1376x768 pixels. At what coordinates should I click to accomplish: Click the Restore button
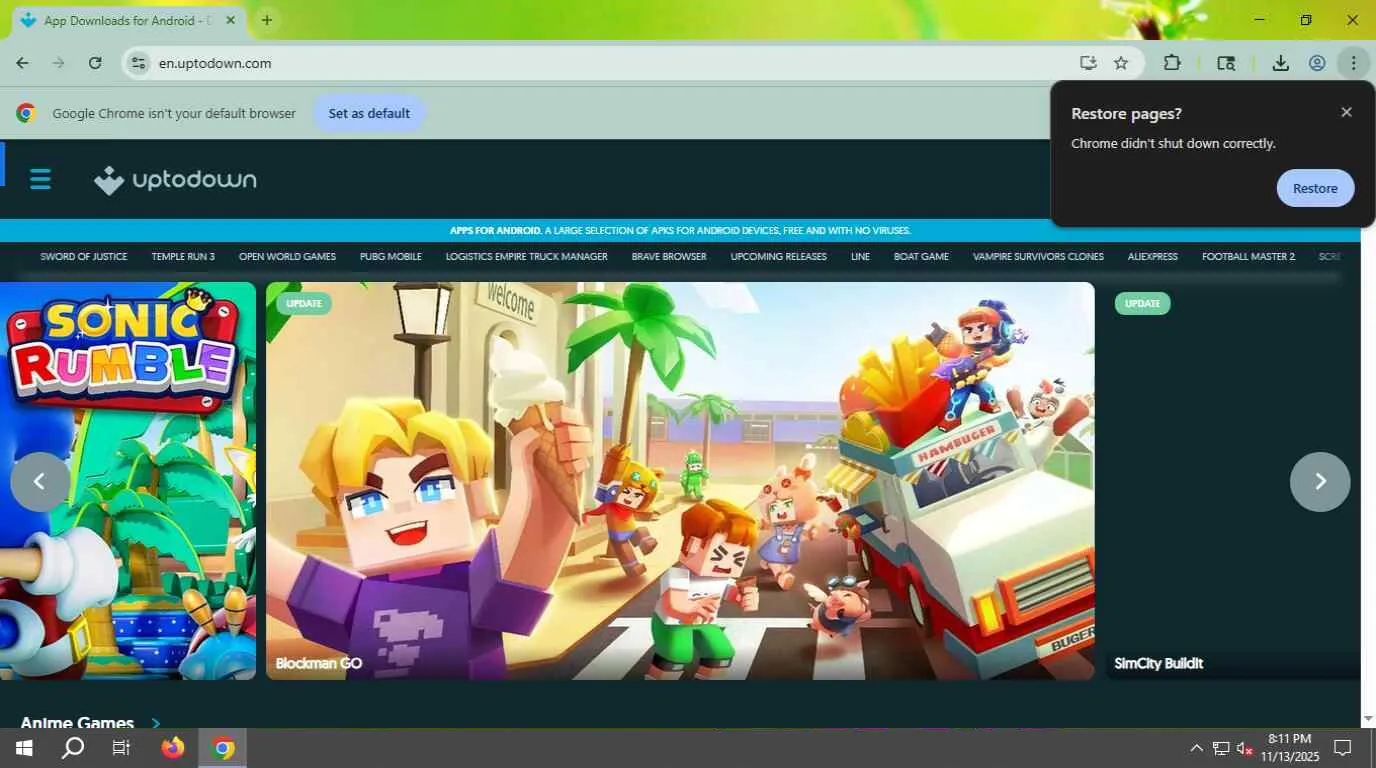pyautogui.click(x=1315, y=188)
